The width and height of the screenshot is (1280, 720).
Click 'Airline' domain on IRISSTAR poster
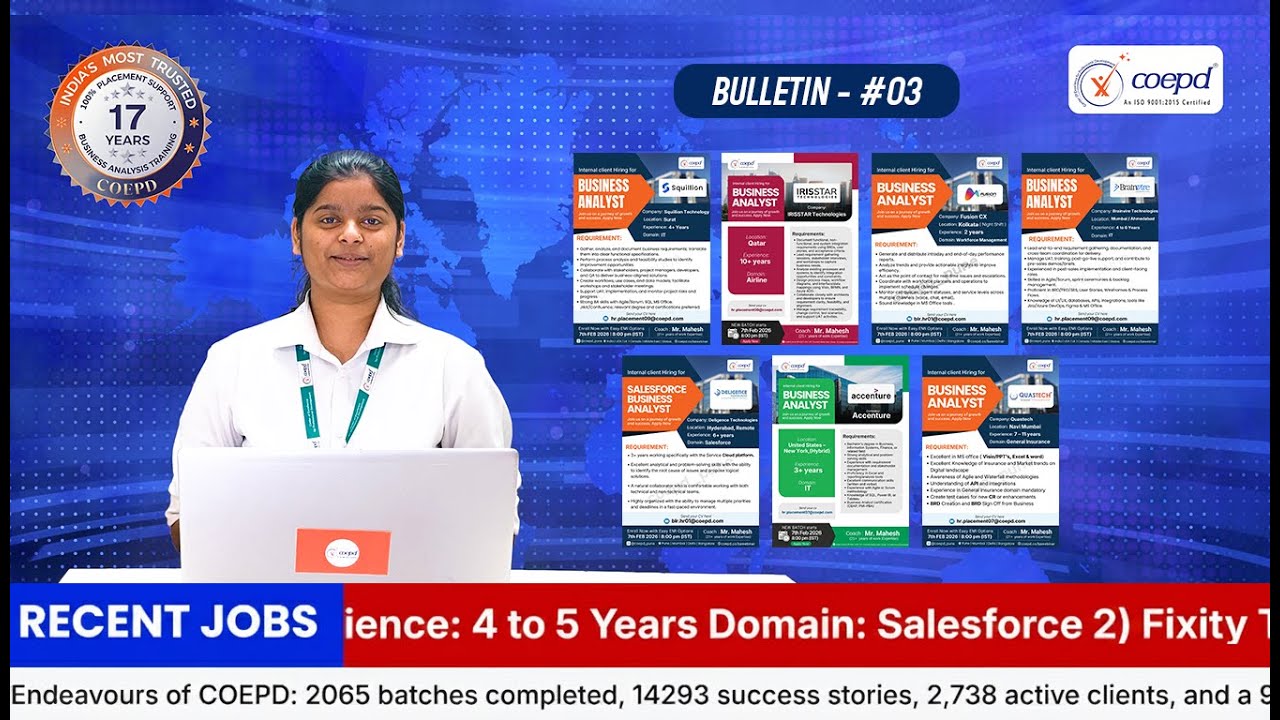tap(756, 281)
